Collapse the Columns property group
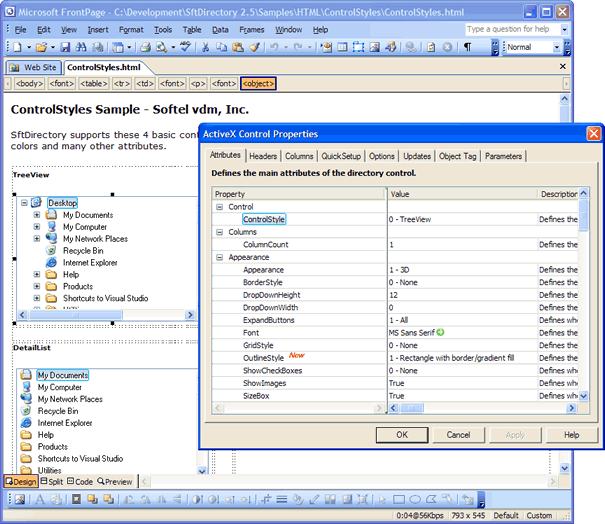 (x=220, y=232)
